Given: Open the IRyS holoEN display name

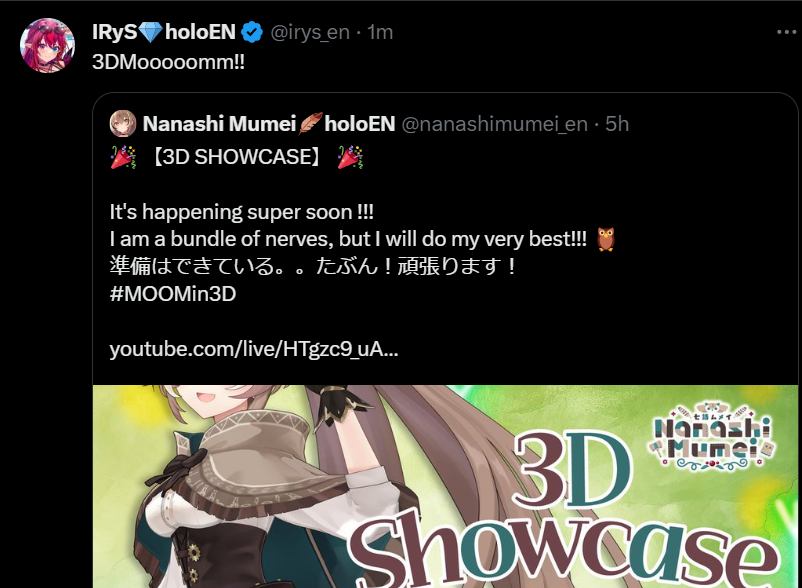Looking at the screenshot, I should (164, 32).
